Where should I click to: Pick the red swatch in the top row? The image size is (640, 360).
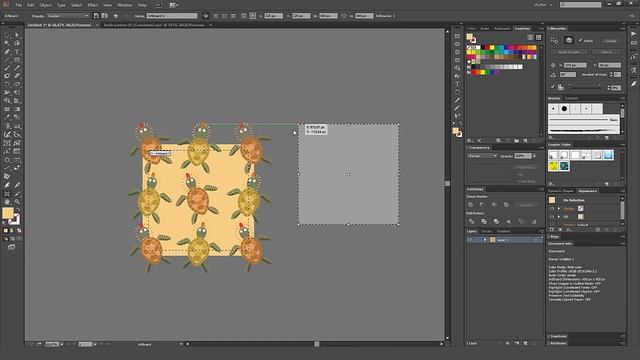click(x=487, y=48)
